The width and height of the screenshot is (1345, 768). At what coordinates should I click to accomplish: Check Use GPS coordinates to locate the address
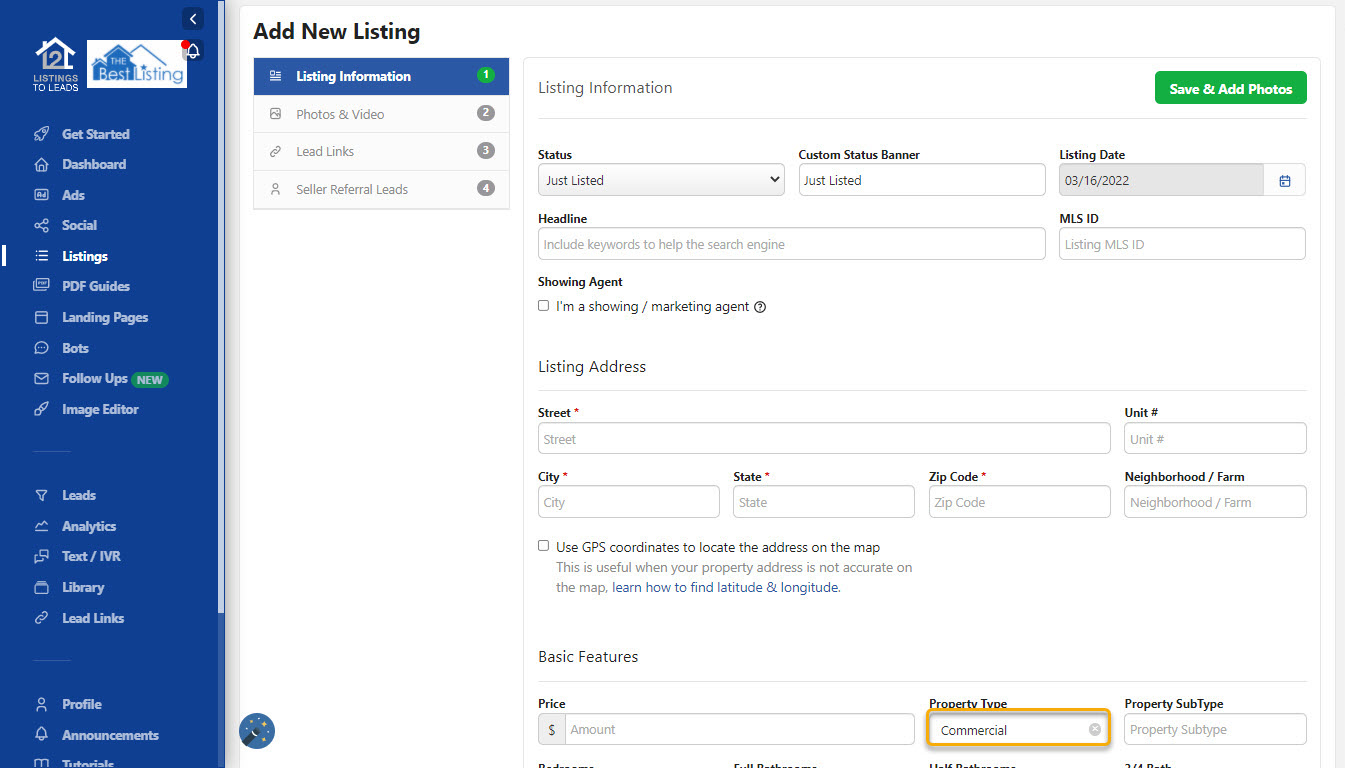(x=543, y=545)
